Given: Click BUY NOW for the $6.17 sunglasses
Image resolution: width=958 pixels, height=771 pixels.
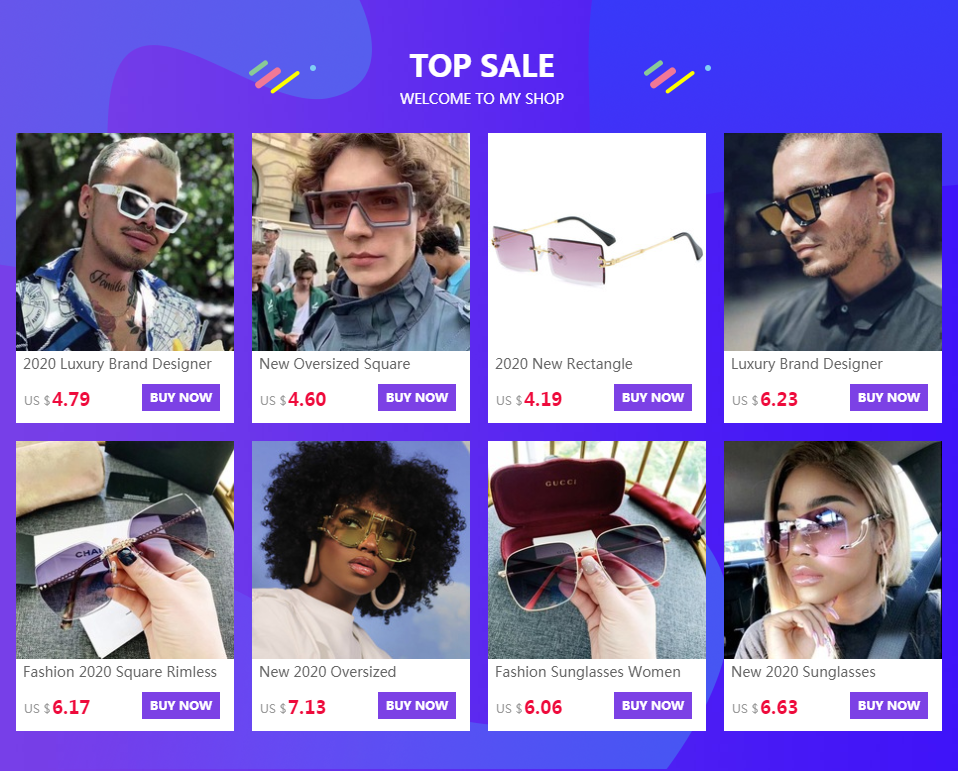Looking at the screenshot, I should click(181, 706).
